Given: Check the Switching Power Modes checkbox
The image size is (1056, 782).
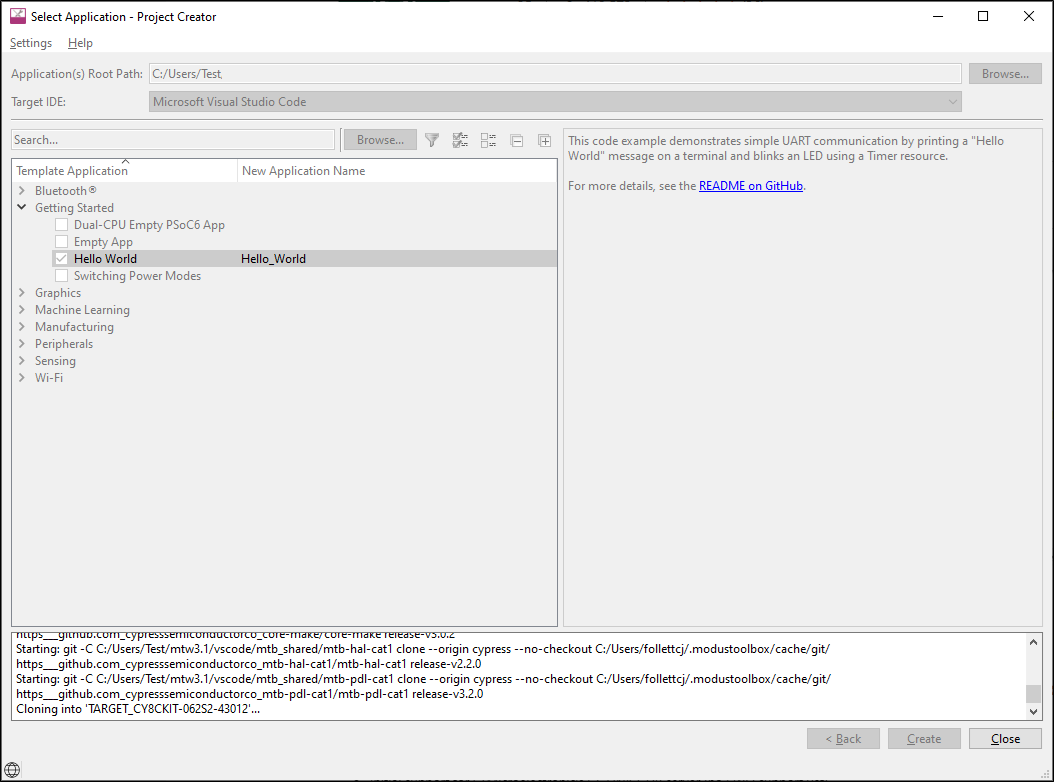Looking at the screenshot, I should (61, 275).
